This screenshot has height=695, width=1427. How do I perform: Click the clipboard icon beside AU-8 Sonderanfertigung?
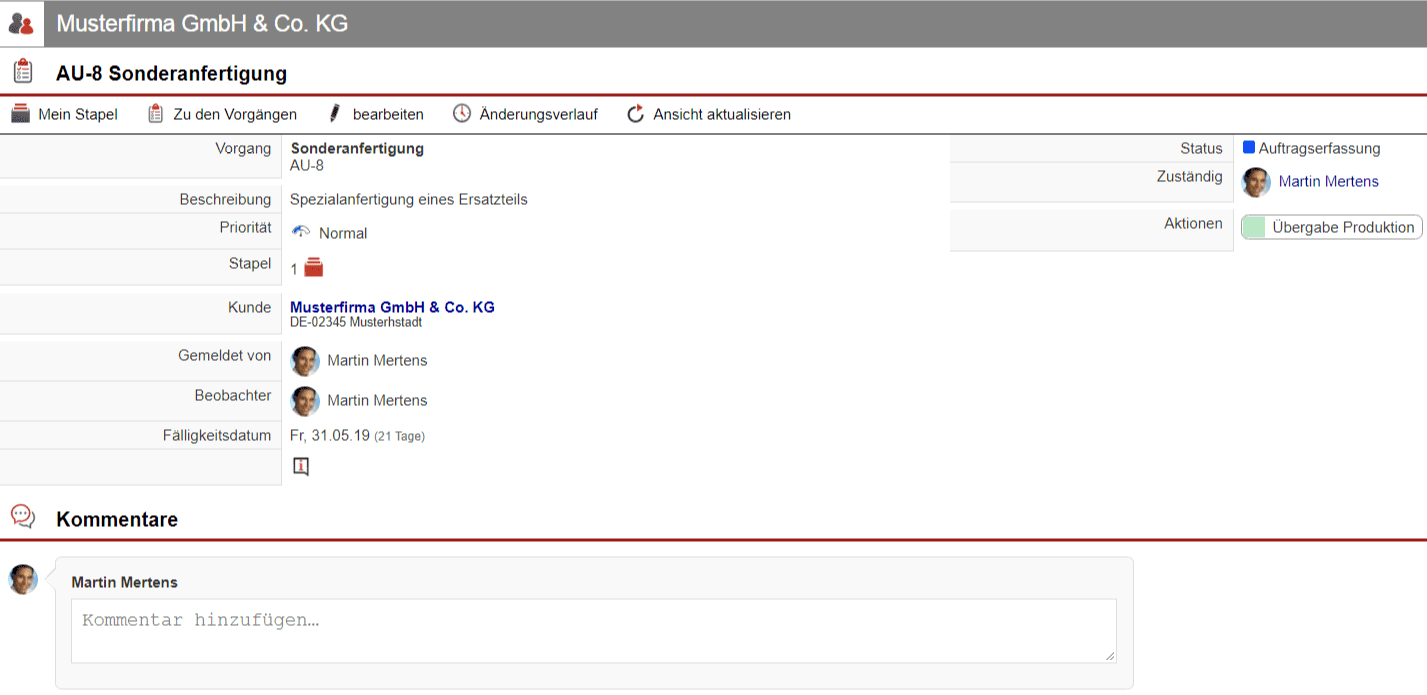[22, 72]
